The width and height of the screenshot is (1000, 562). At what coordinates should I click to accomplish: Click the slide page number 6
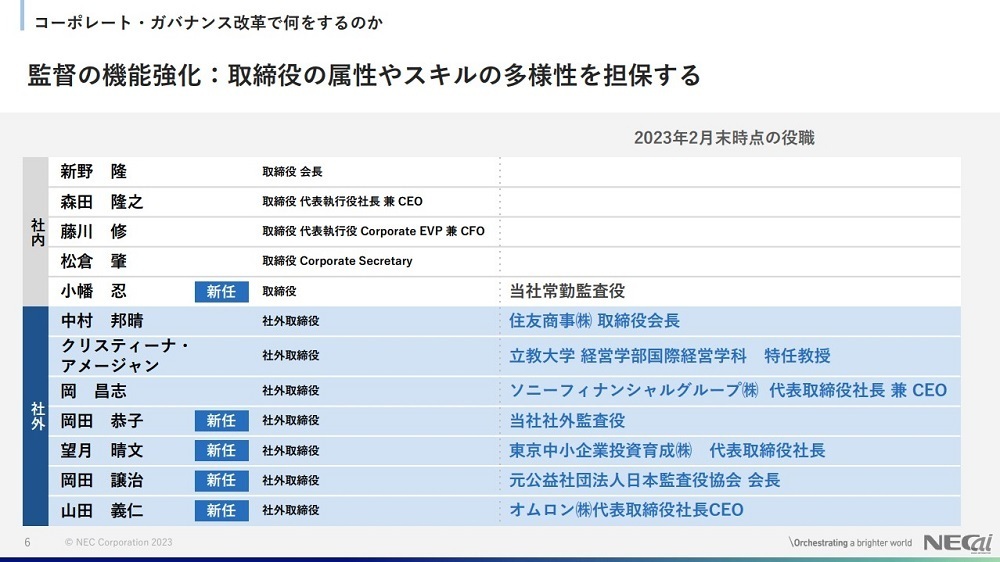coord(27,542)
